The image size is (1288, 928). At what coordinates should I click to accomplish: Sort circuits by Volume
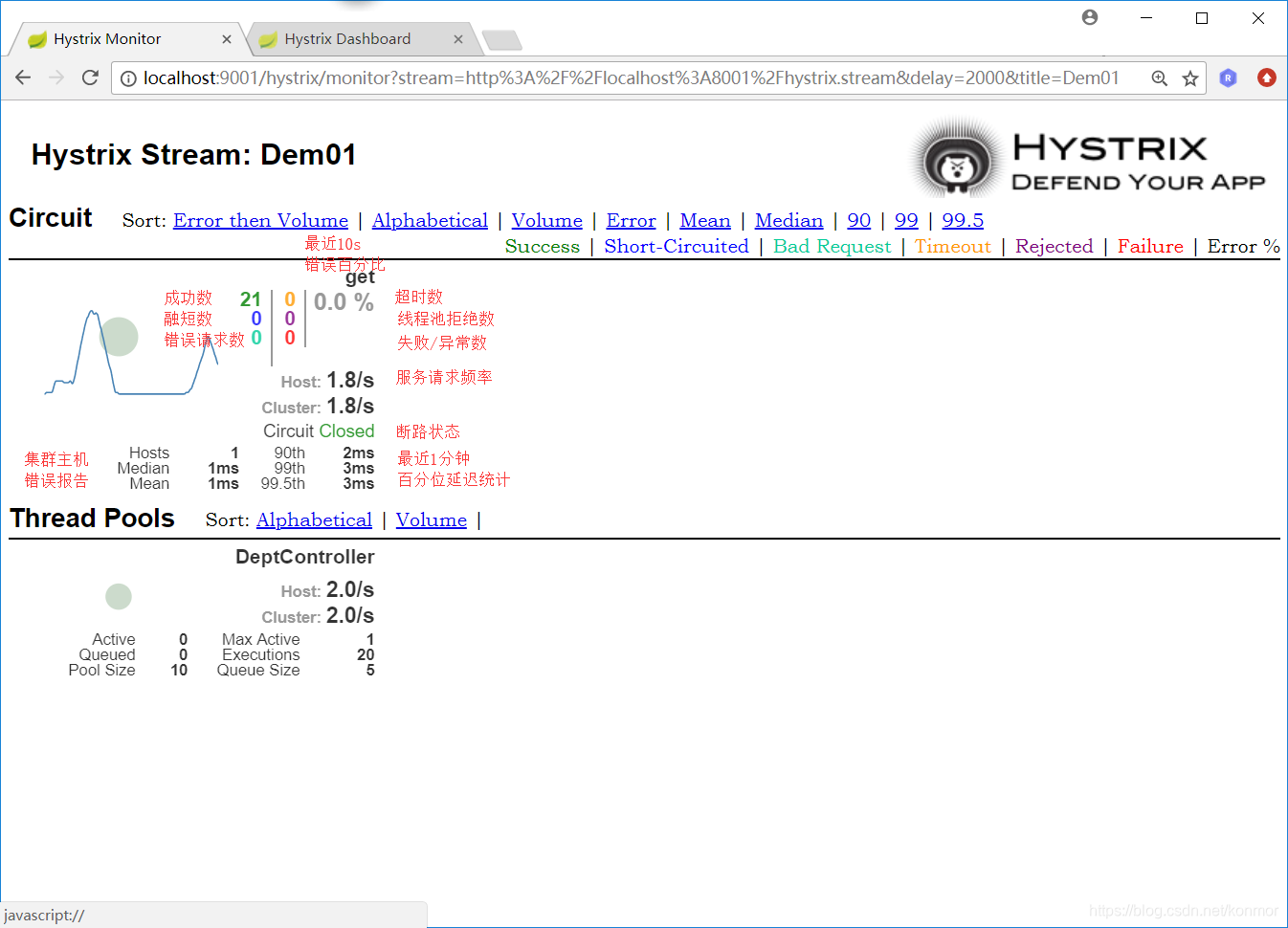pos(546,220)
